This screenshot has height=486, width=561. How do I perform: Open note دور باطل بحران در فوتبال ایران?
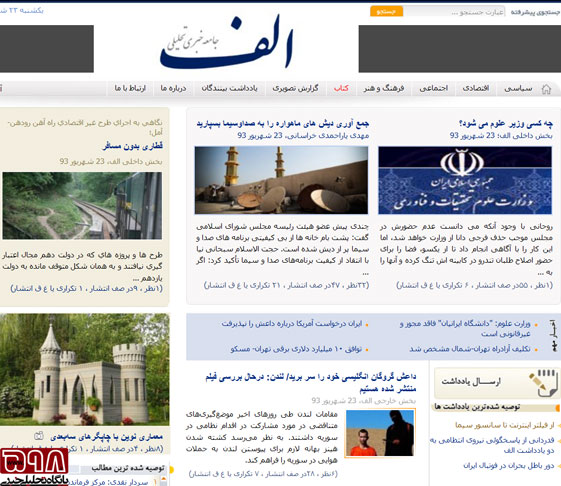(509, 466)
